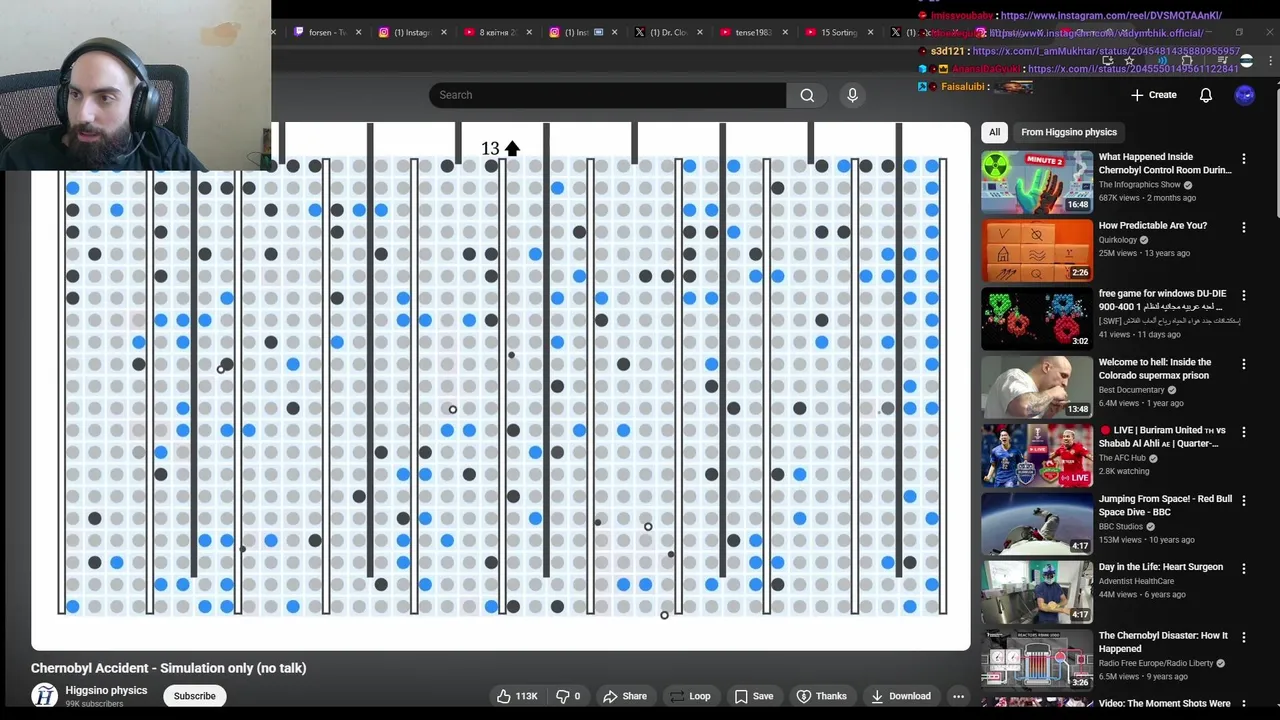Save video to a playlist

tap(753, 696)
